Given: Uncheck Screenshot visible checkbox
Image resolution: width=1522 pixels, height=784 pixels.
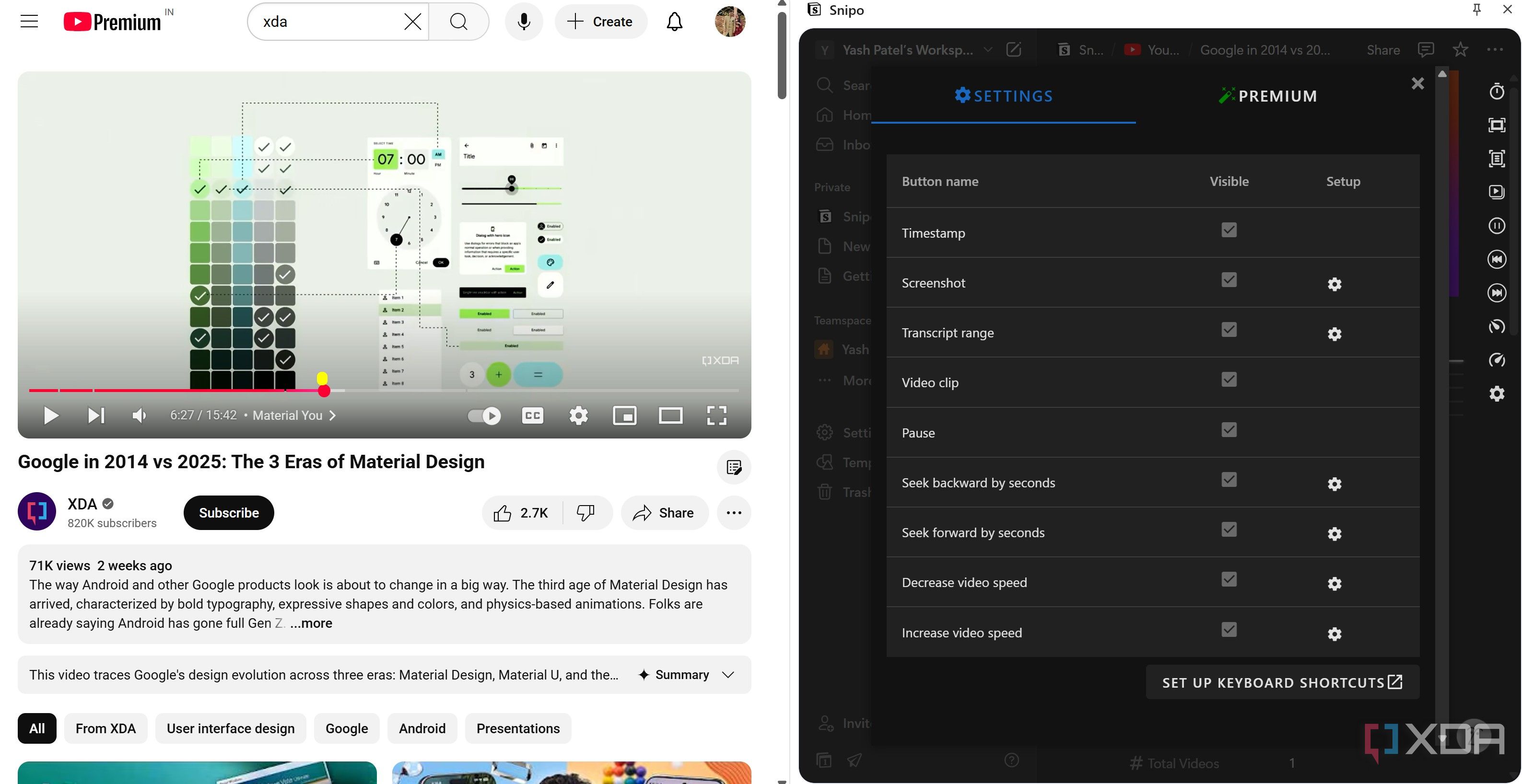Looking at the screenshot, I should pos(1229,280).
